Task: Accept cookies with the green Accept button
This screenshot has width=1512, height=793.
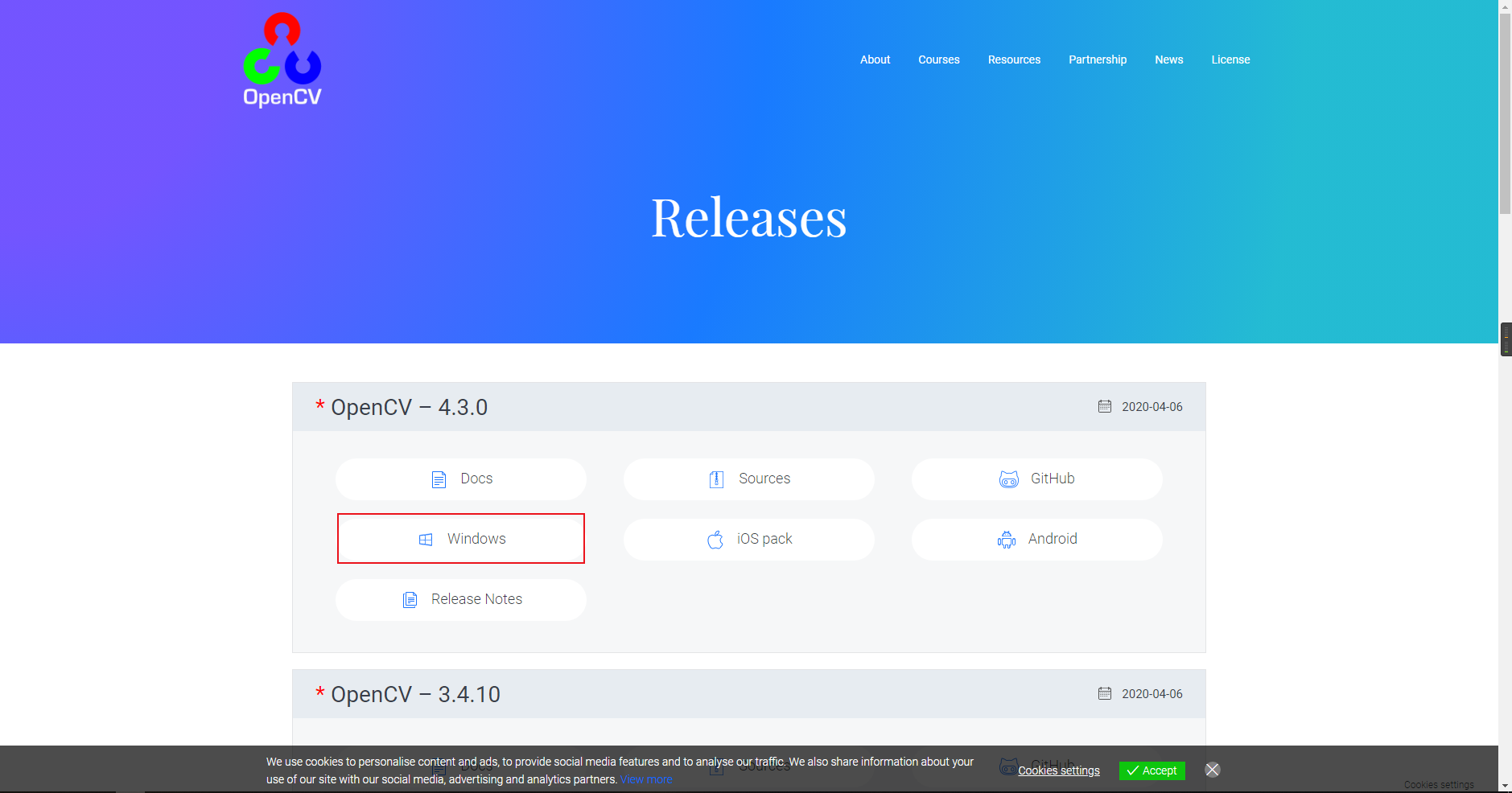Action: point(1152,770)
